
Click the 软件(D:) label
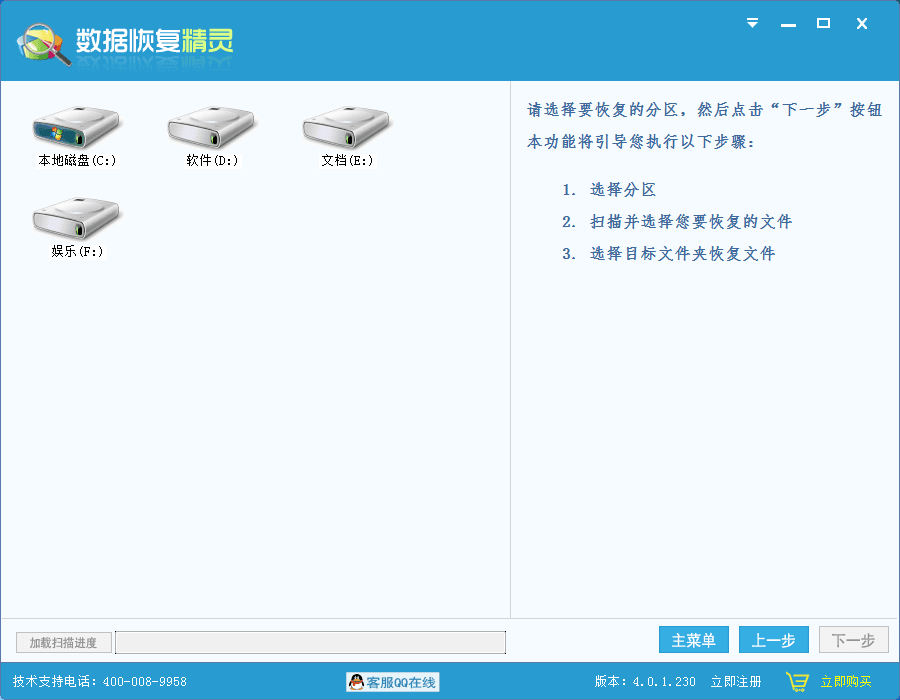[212, 161]
